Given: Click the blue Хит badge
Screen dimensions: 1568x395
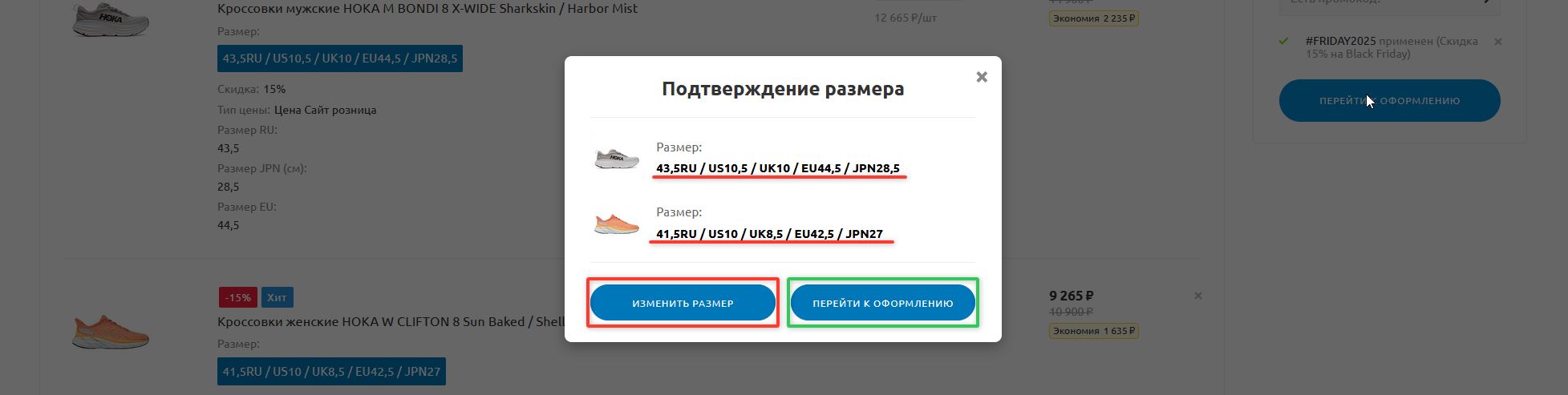Looking at the screenshot, I should 277,297.
